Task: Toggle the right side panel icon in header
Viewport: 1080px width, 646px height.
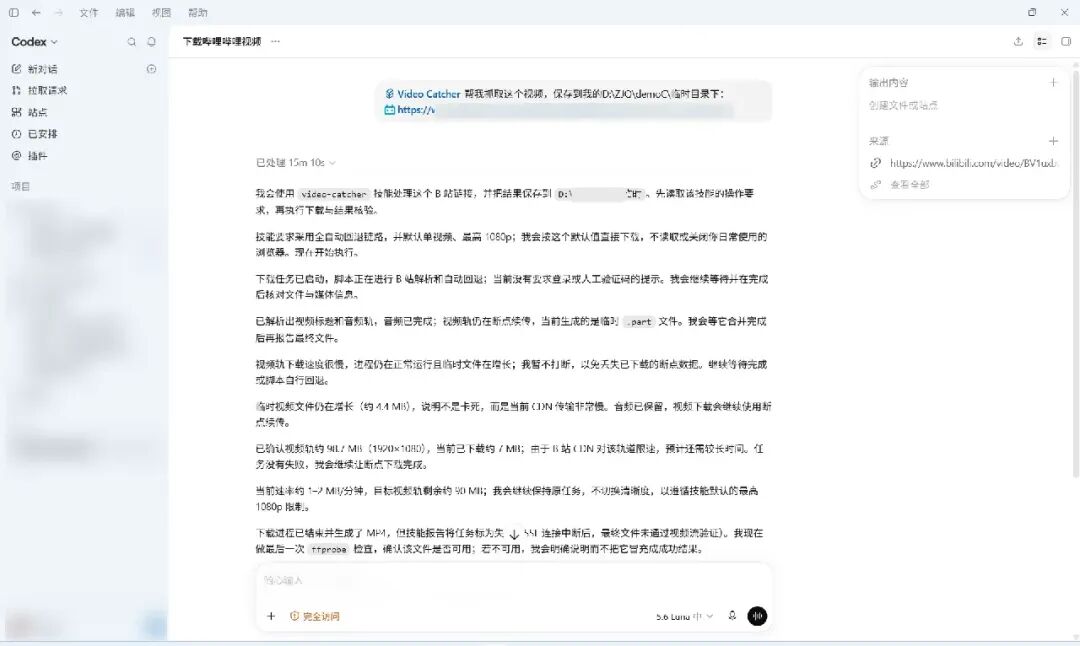Action: [1066, 41]
